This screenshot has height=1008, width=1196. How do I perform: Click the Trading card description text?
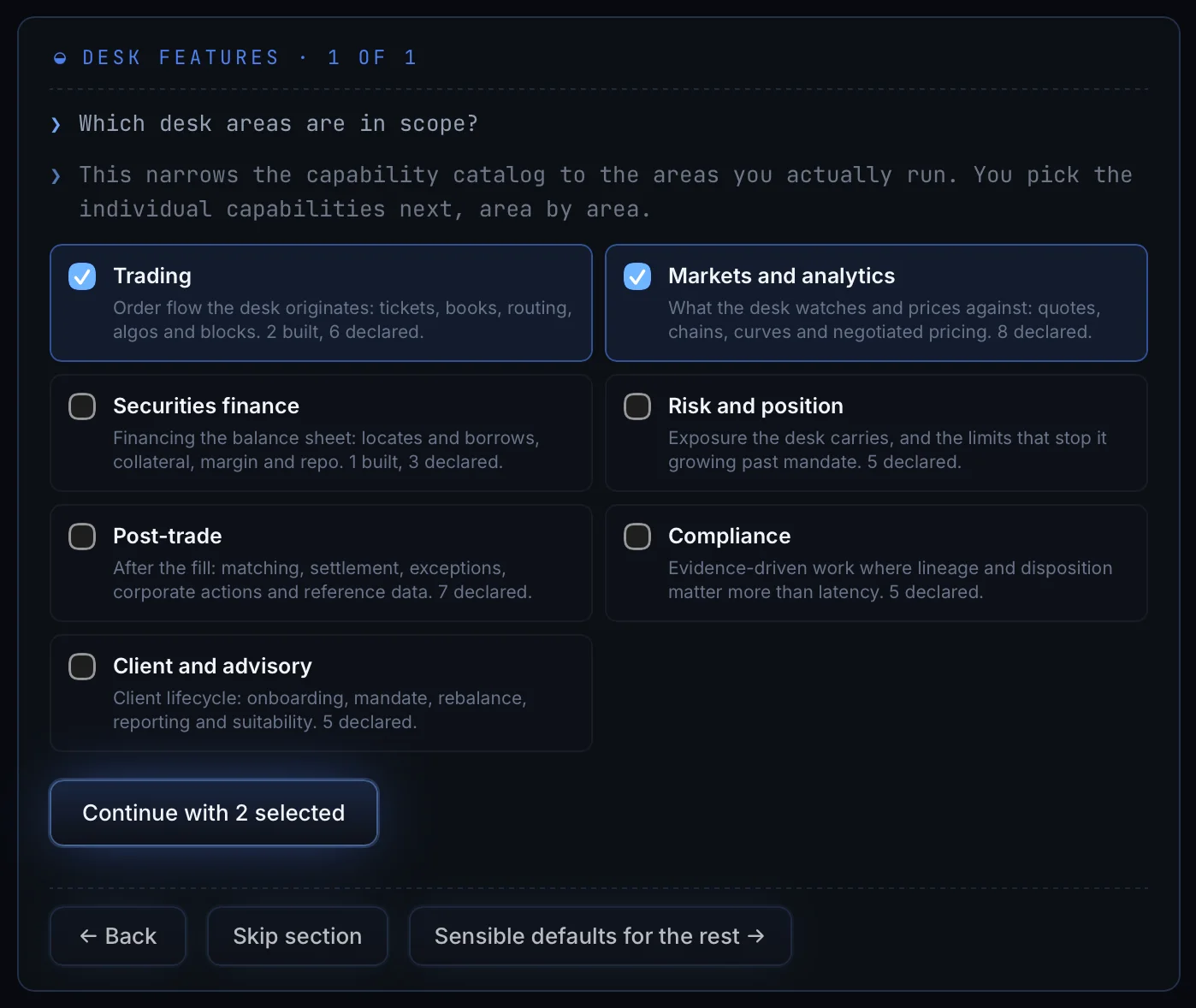tap(342, 320)
